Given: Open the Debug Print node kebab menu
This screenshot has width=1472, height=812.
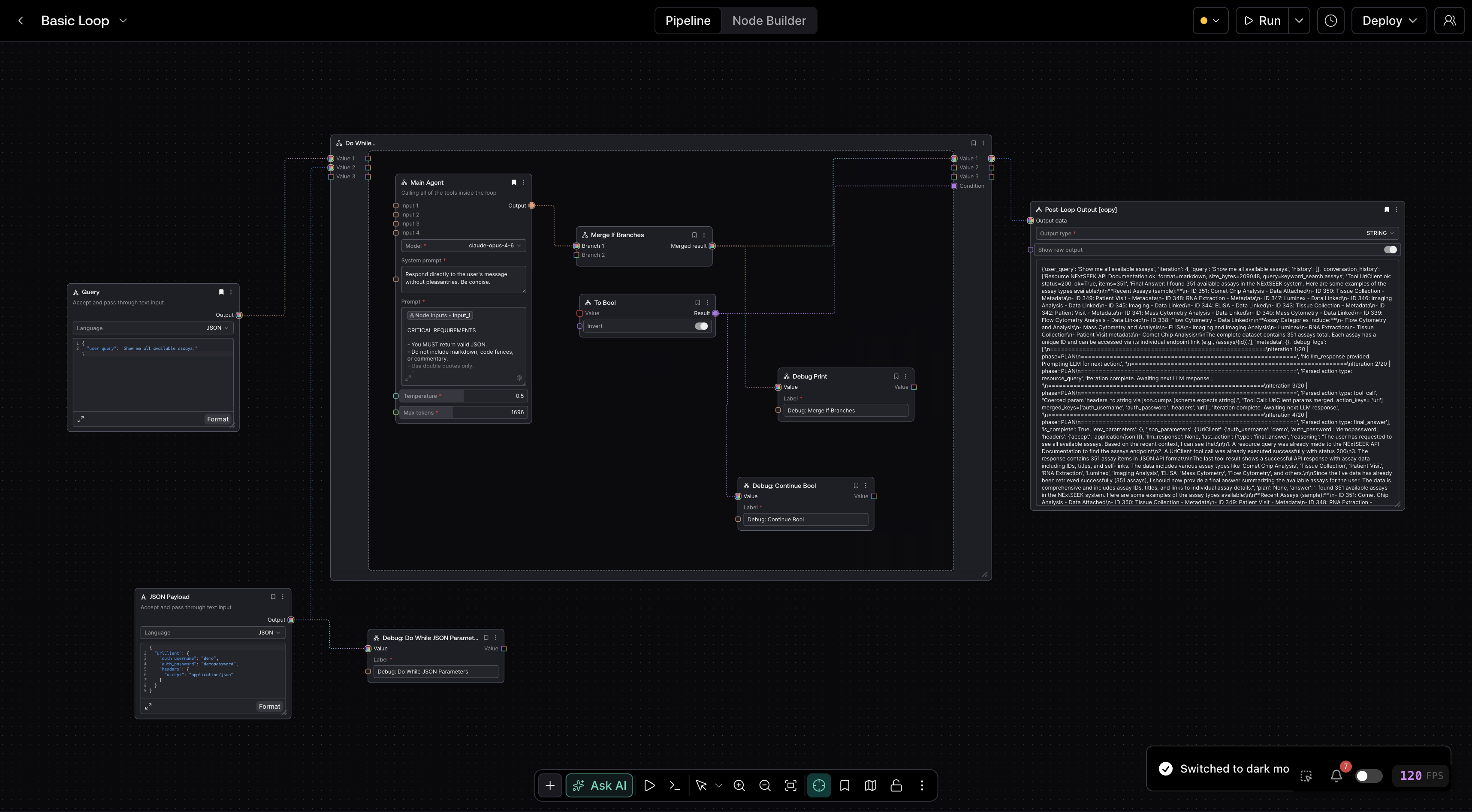Looking at the screenshot, I should [x=906, y=376].
